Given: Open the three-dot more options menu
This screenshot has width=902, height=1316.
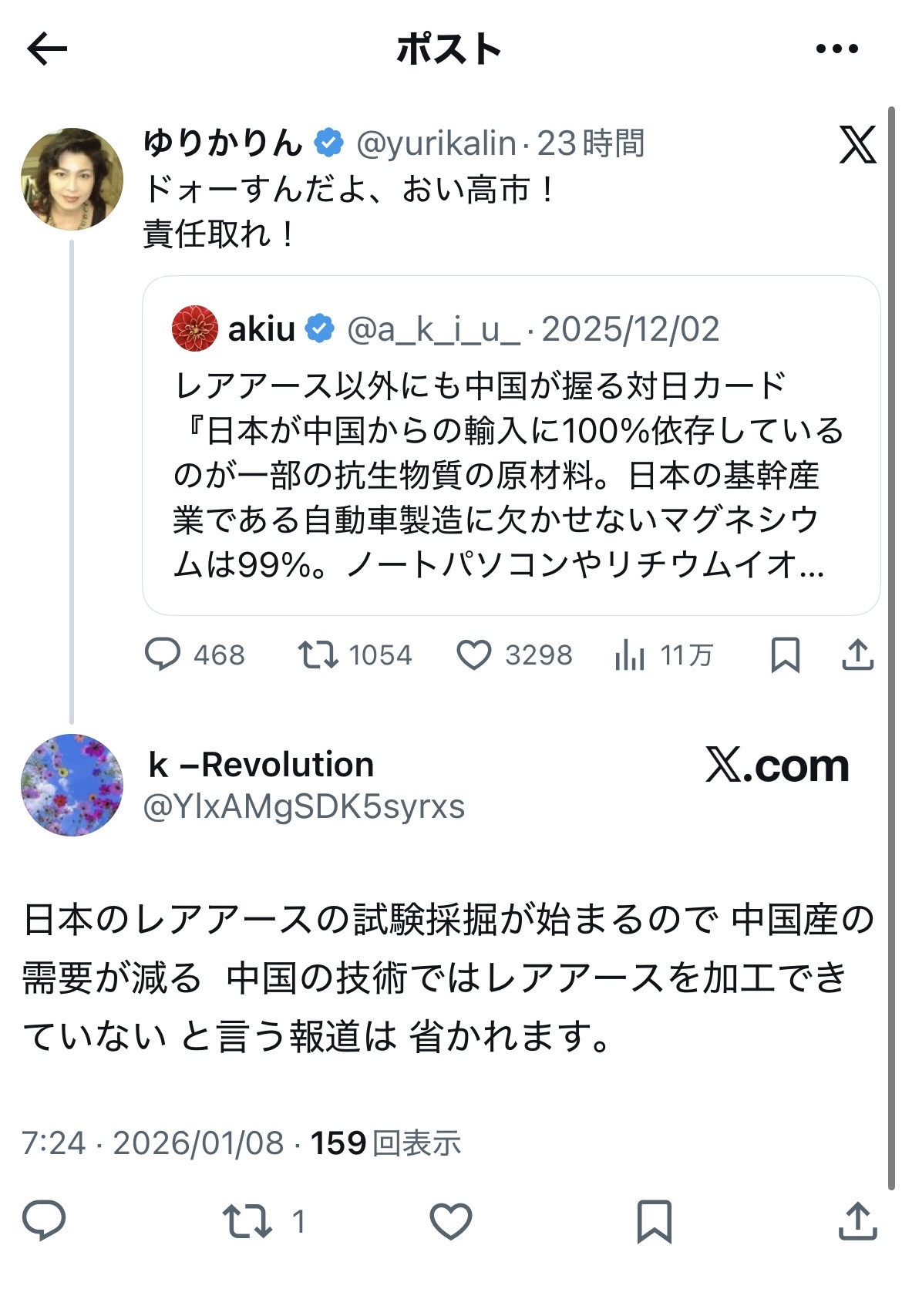Looking at the screenshot, I should click(x=836, y=49).
